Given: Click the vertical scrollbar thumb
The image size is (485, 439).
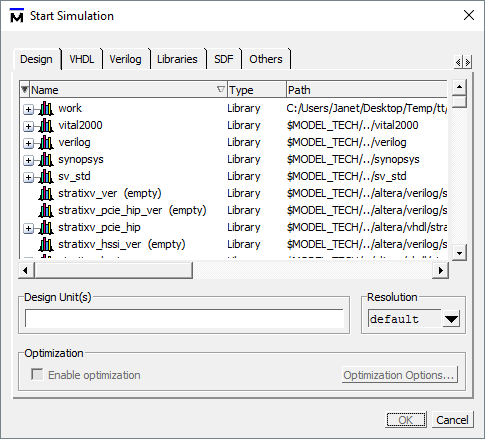Looking at the screenshot, I should click(459, 101).
